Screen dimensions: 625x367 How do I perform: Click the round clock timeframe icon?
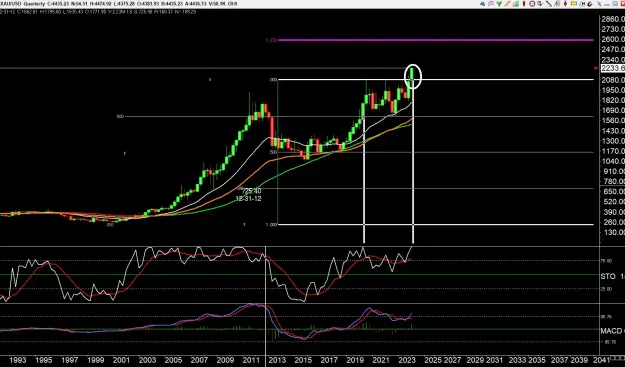pos(532,4)
